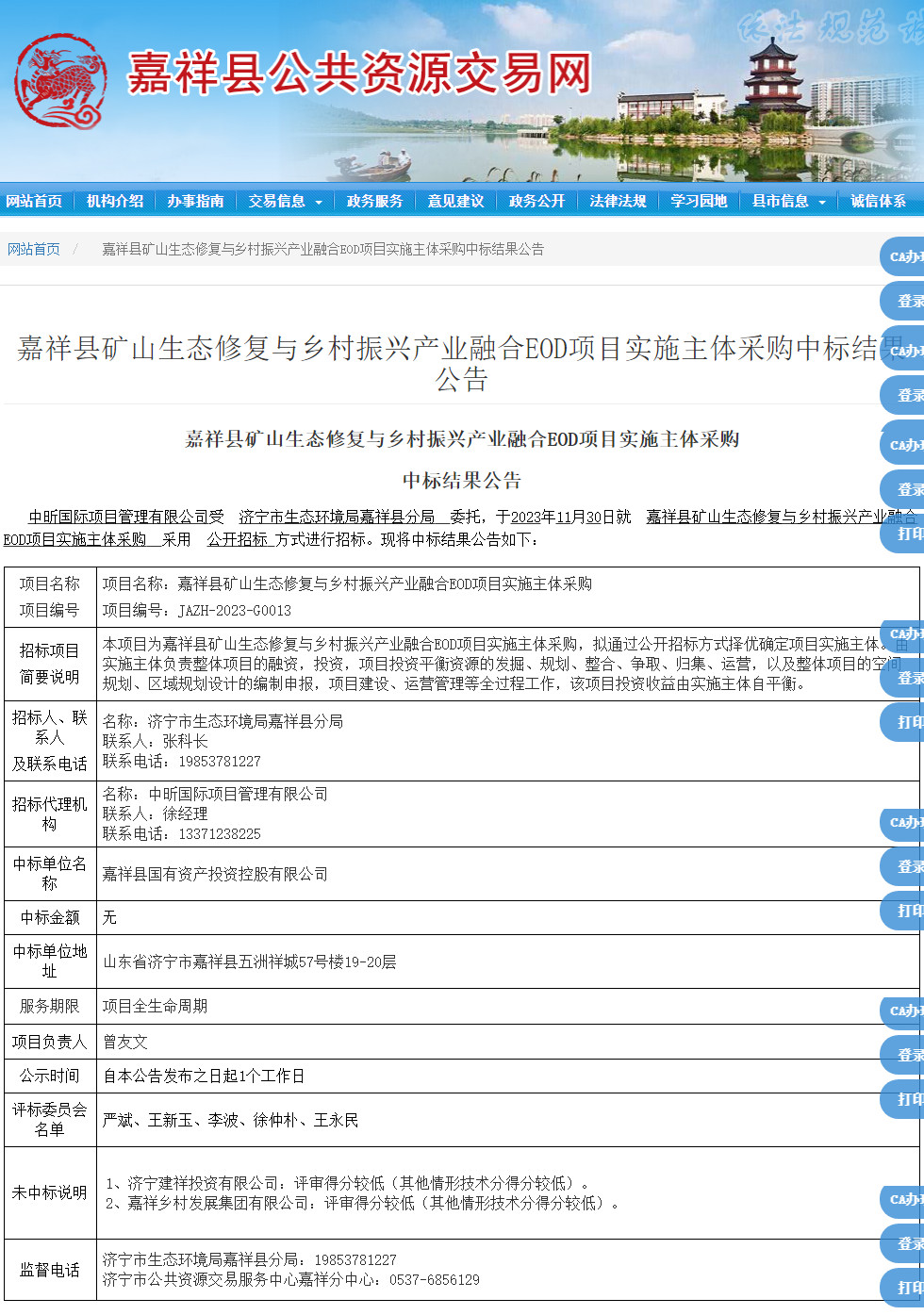Click the winning bidder 嘉祥县国有资产投资控股有限公司
This screenshot has height=1315, width=924.
[x=216, y=874]
